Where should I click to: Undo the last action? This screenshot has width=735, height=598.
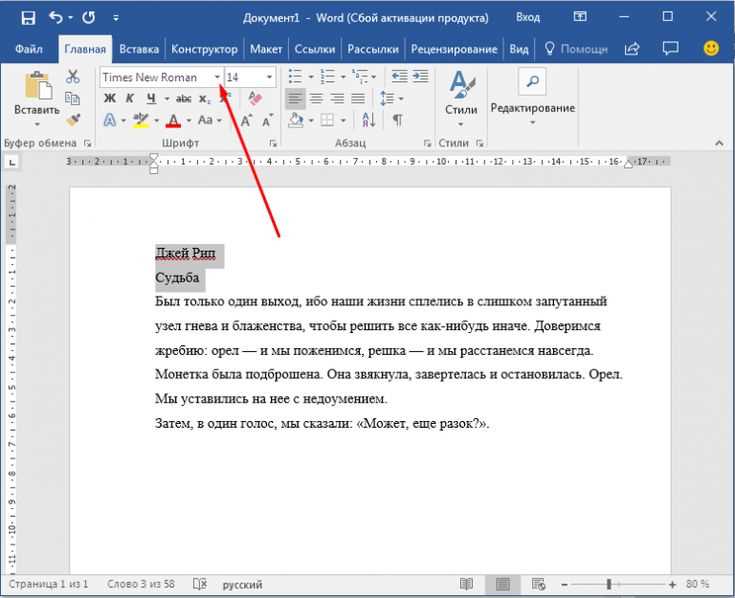point(56,18)
